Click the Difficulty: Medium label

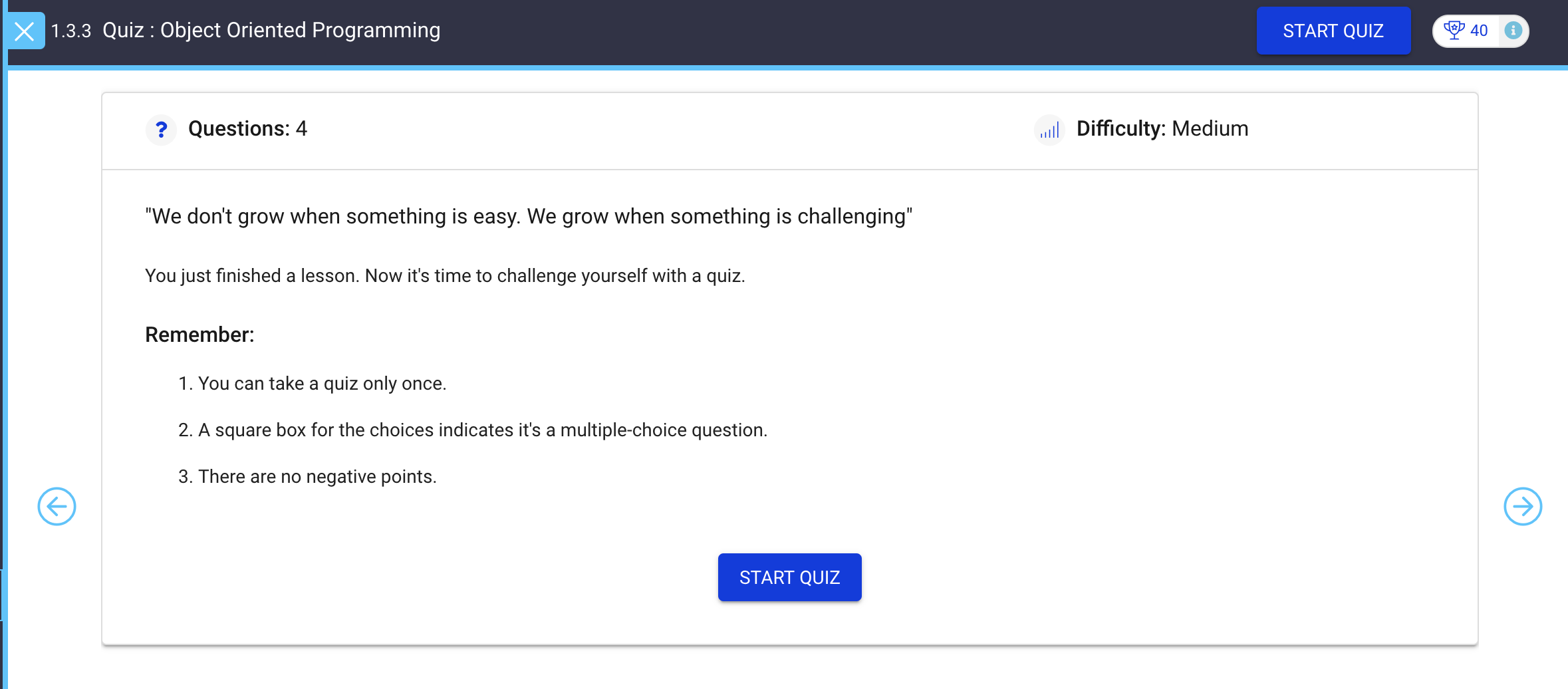coord(1162,128)
